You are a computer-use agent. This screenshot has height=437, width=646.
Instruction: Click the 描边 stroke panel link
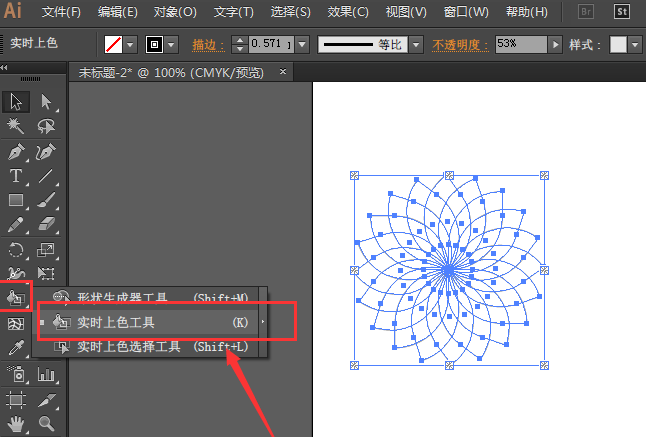coord(205,45)
